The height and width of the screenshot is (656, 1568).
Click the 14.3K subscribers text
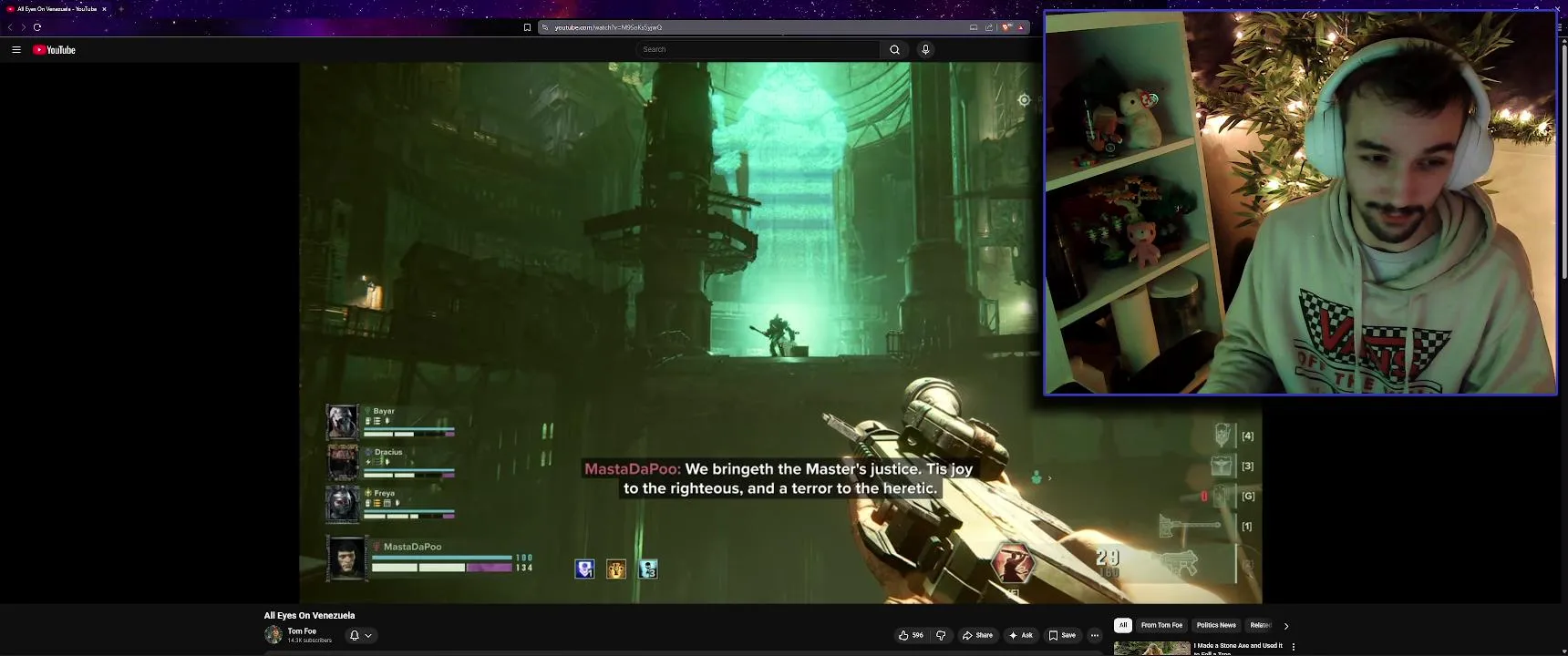[x=310, y=641]
